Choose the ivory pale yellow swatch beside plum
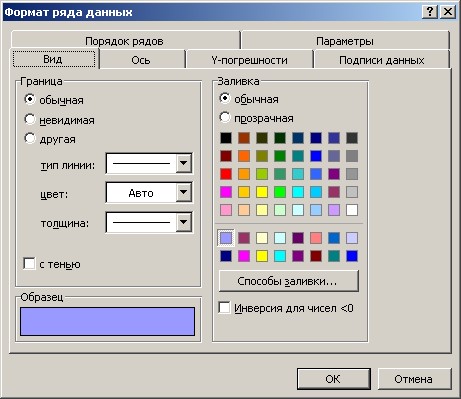Screen dimensions: 461x399 pyautogui.click(x=262, y=238)
